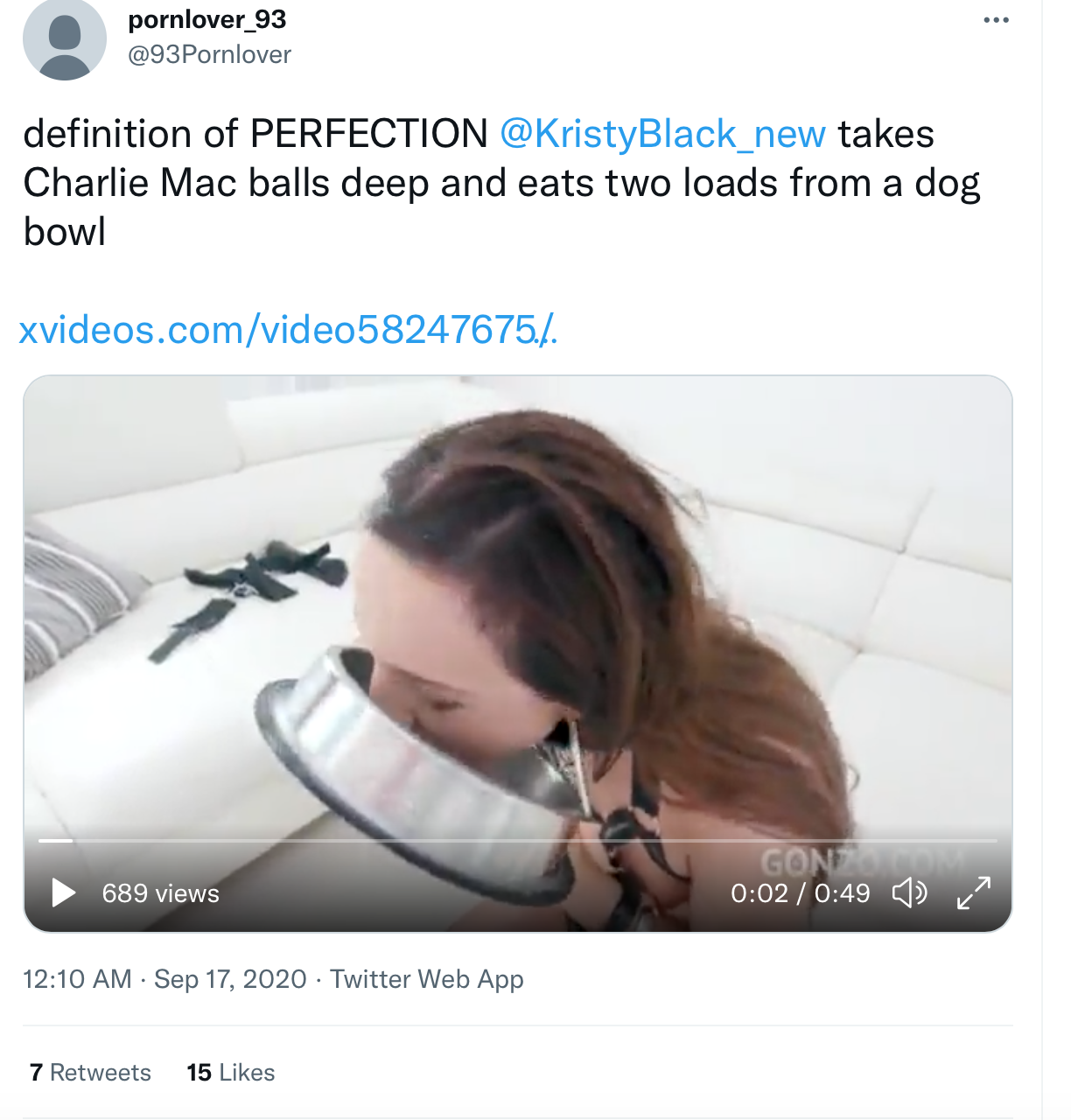The width and height of the screenshot is (1071, 1120).
Task: Enter fullscreen using the expand arrows icon
Action: tap(974, 893)
